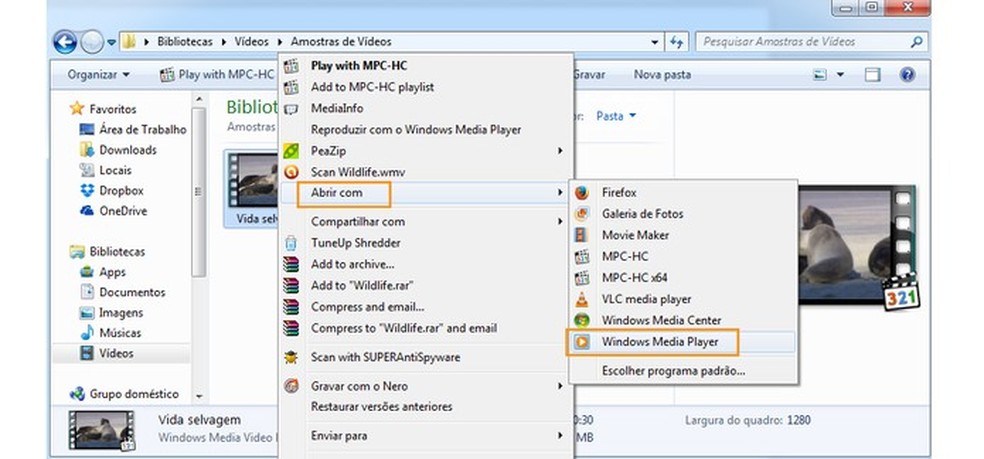The width and height of the screenshot is (984, 459).
Task: Click the seals video preview thumbnail
Action: click(856, 245)
